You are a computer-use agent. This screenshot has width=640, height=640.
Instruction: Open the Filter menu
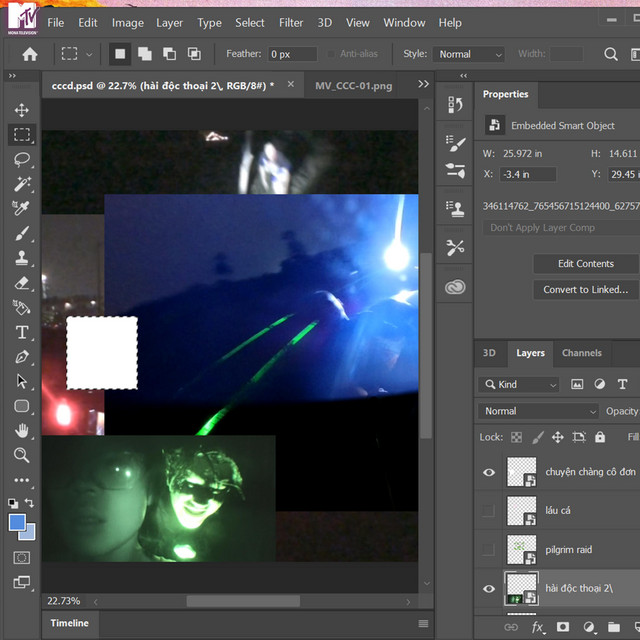(x=291, y=22)
